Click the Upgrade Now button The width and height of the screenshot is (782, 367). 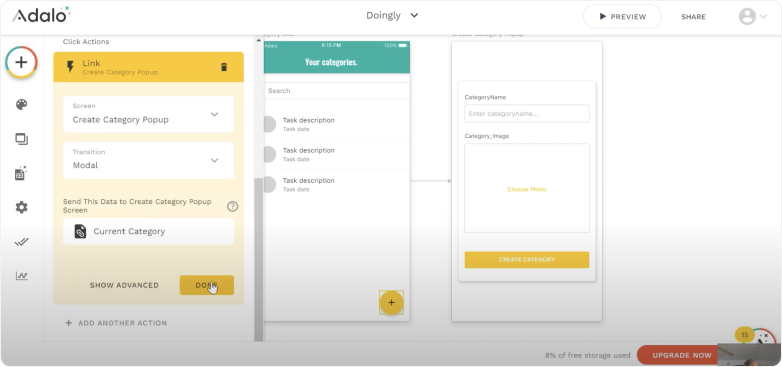point(682,356)
